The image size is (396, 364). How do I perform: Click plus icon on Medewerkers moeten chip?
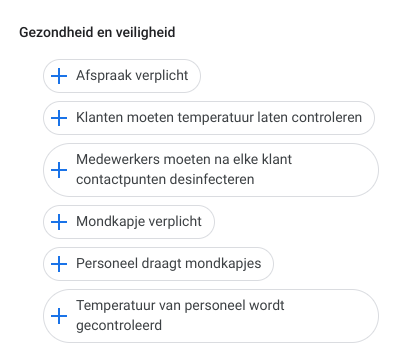tap(59, 170)
